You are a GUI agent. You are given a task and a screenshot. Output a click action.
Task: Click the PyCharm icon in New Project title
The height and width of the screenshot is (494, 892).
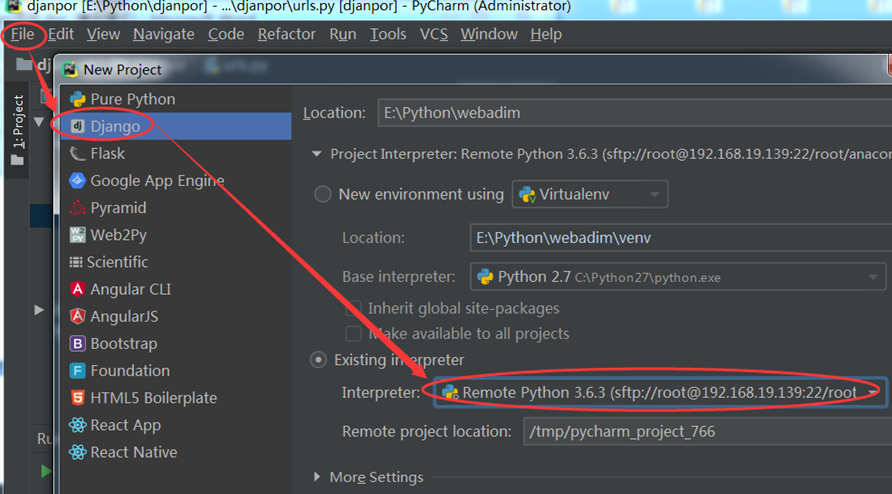point(70,69)
